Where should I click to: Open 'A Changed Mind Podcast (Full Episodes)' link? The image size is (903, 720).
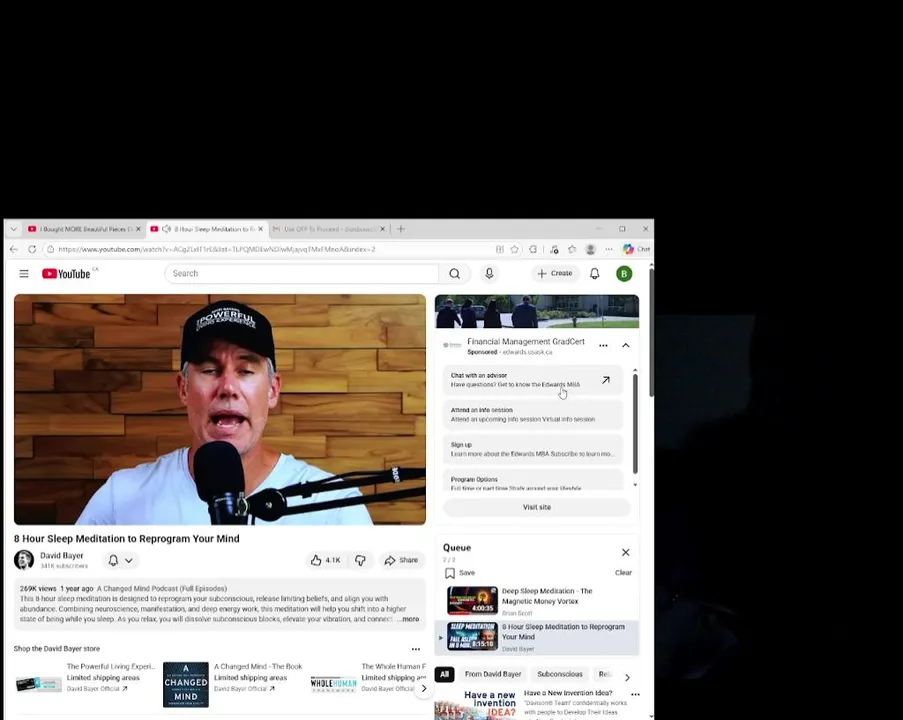tap(162, 589)
